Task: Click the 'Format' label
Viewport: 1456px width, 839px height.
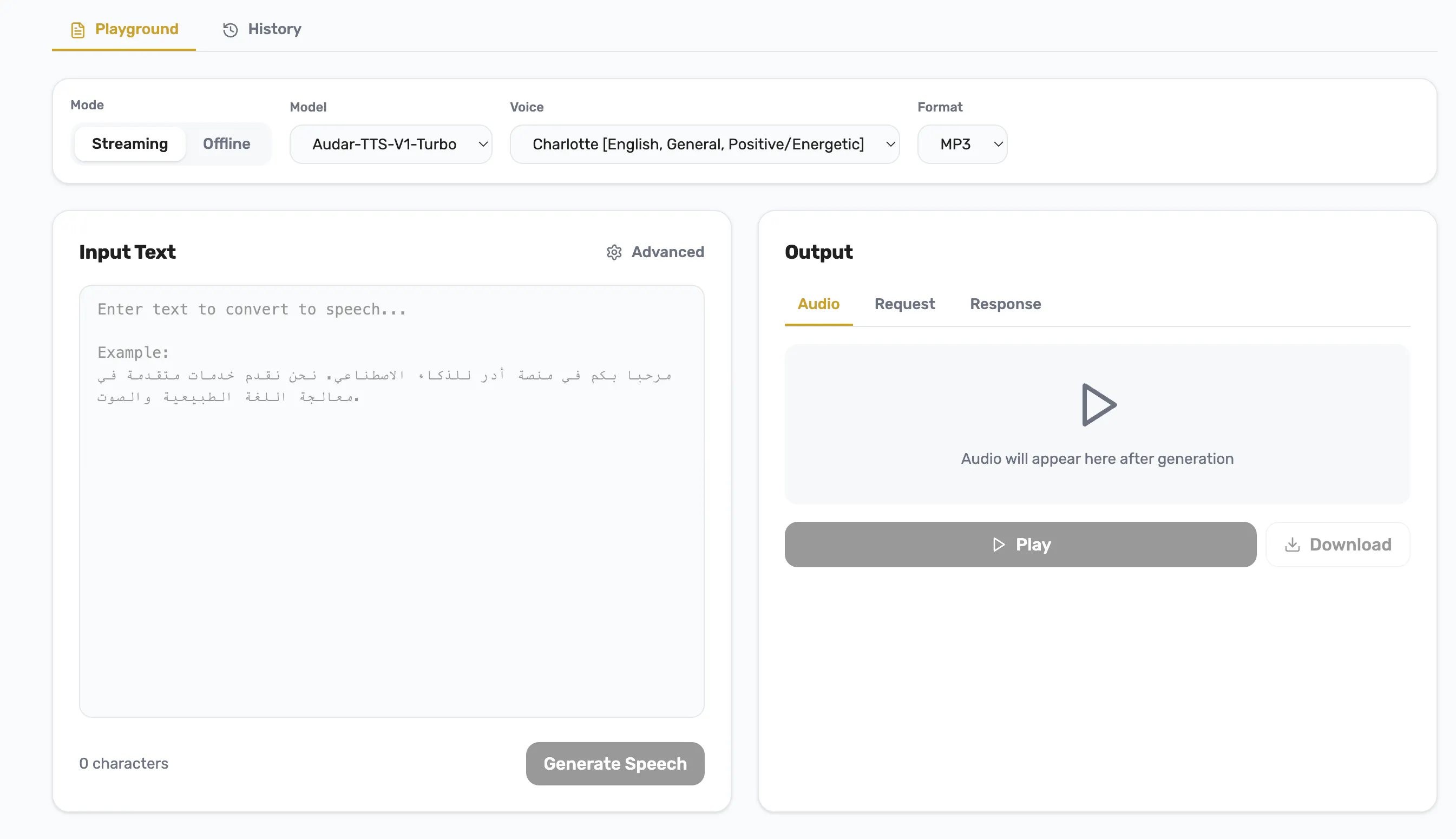Action: 940,107
